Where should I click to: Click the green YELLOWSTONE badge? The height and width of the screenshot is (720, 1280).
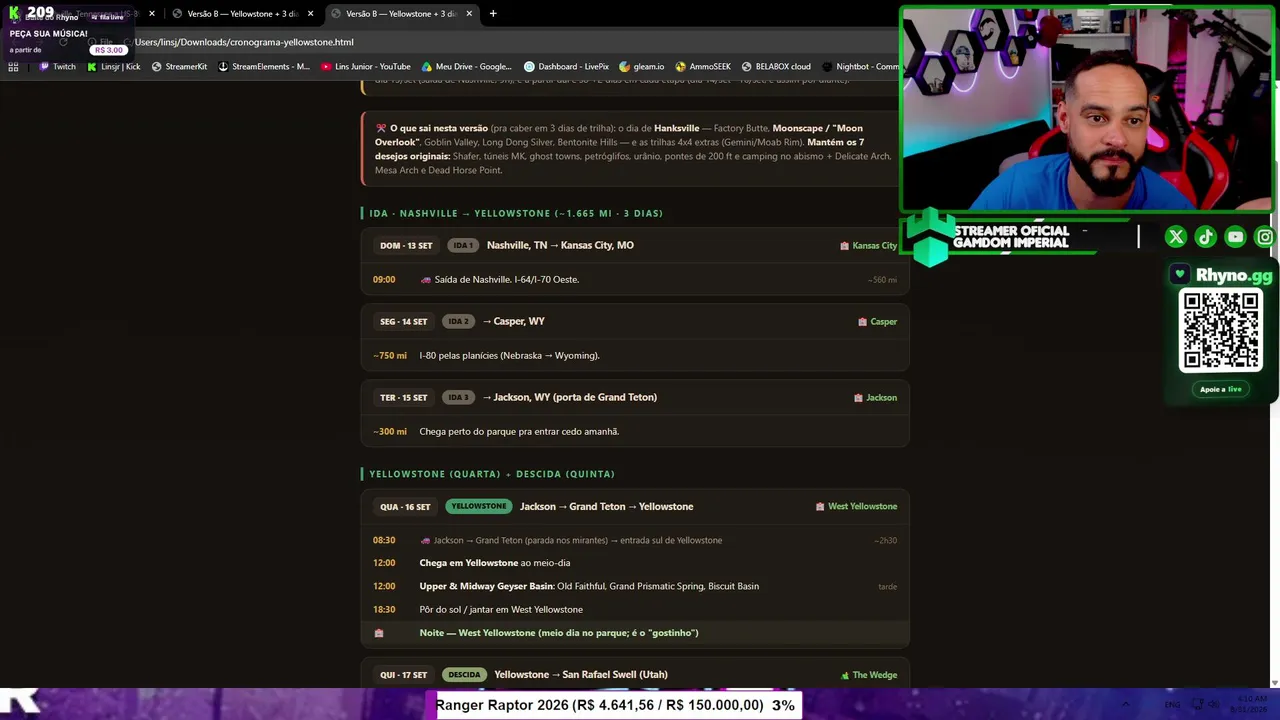(478, 507)
